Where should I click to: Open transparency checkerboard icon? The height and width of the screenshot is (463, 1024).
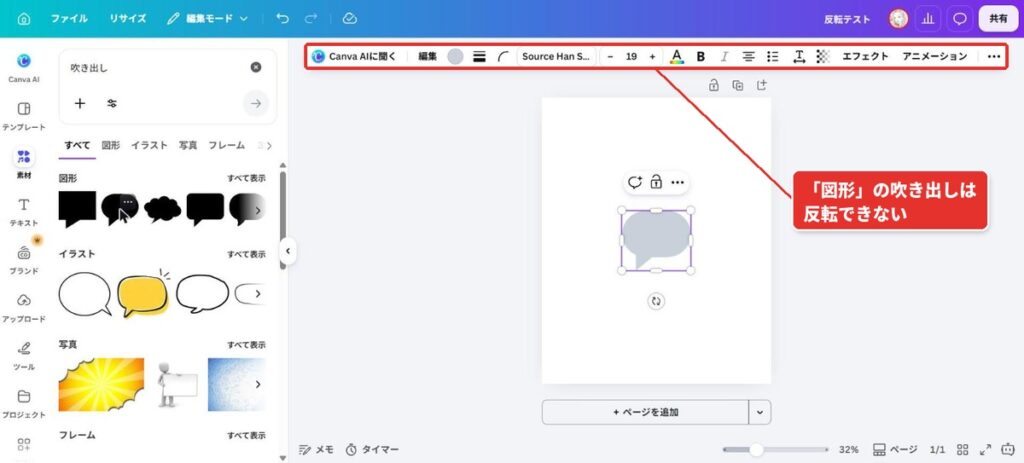[823, 56]
